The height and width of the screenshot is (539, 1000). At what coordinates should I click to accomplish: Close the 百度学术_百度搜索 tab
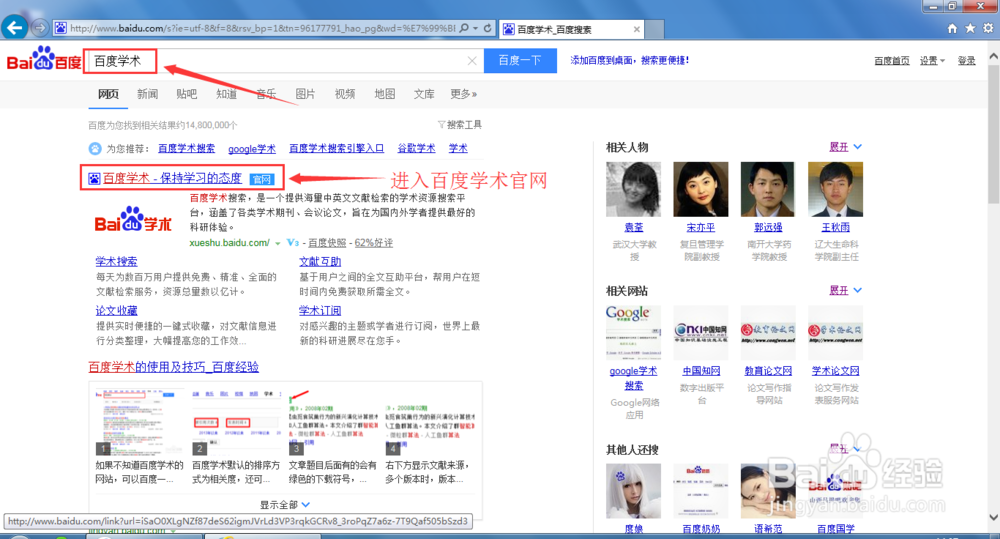636,29
